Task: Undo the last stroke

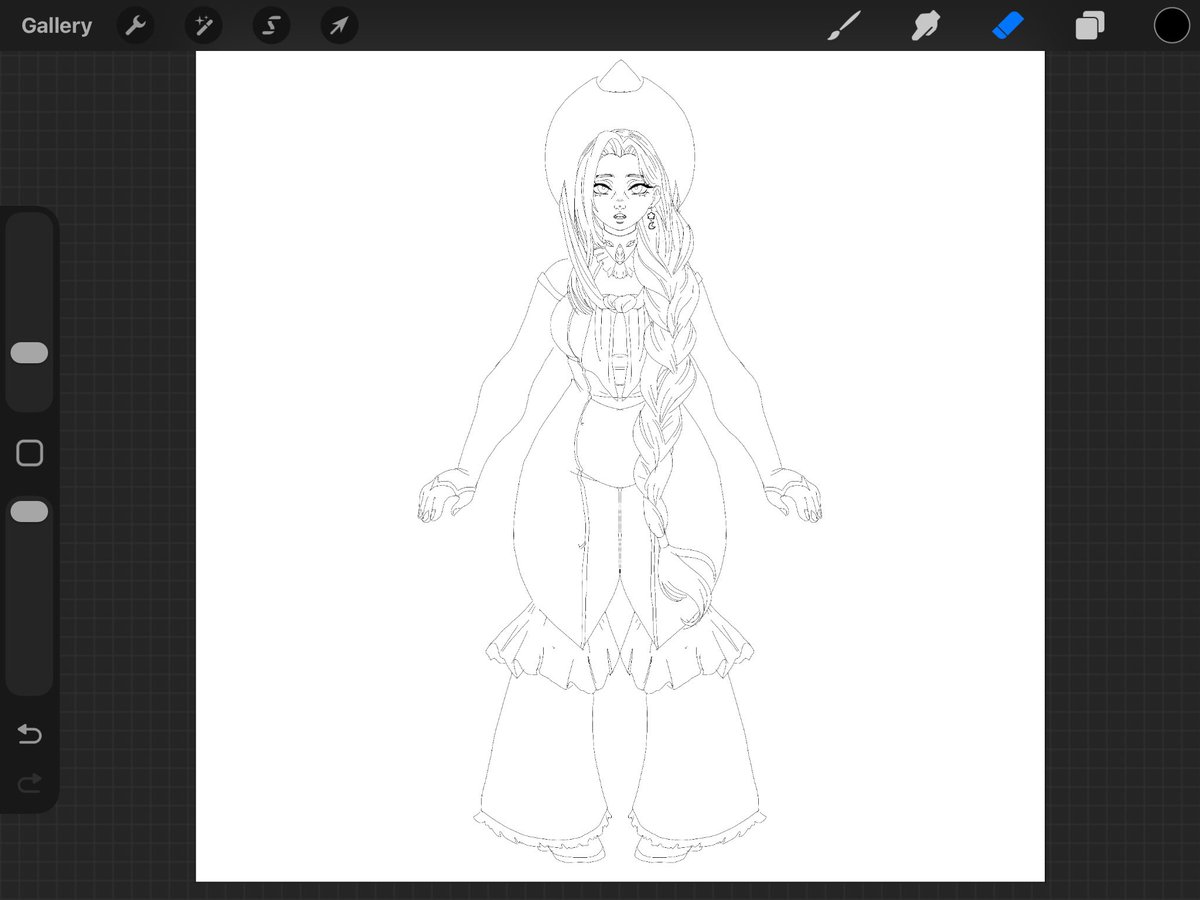Action: 30,735
